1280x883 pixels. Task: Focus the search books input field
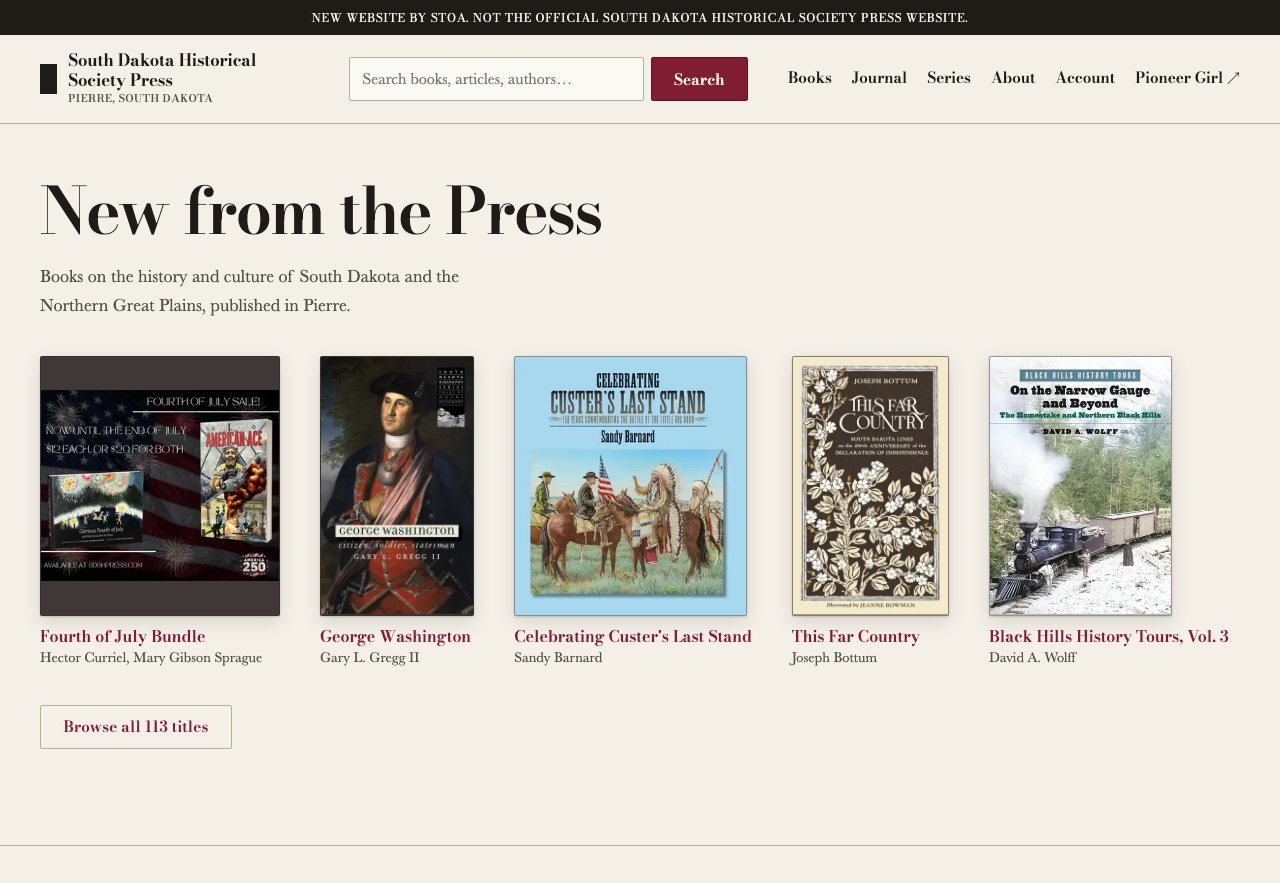pyautogui.click(x=496, y=79)
